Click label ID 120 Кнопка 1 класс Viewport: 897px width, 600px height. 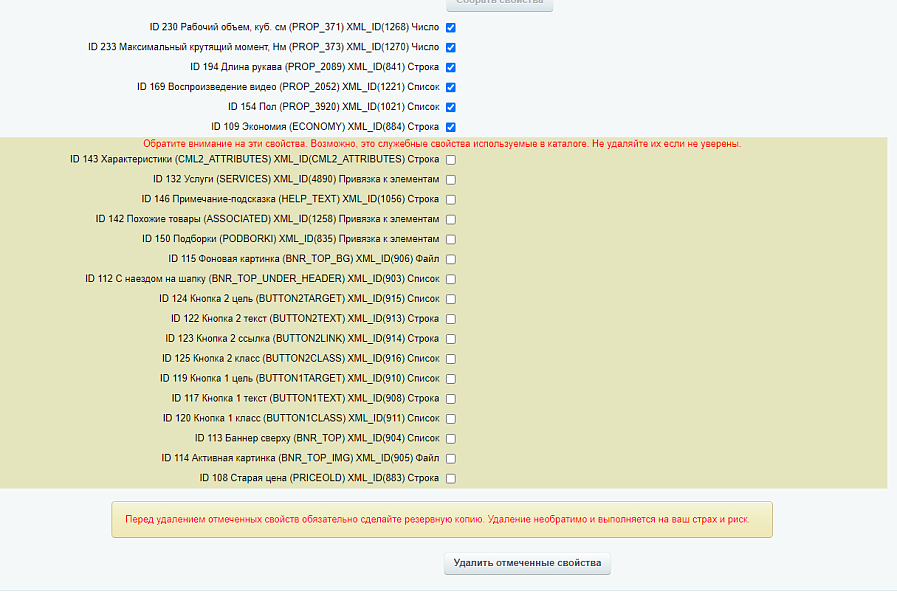pyautogui.click(x=301, y=418)
